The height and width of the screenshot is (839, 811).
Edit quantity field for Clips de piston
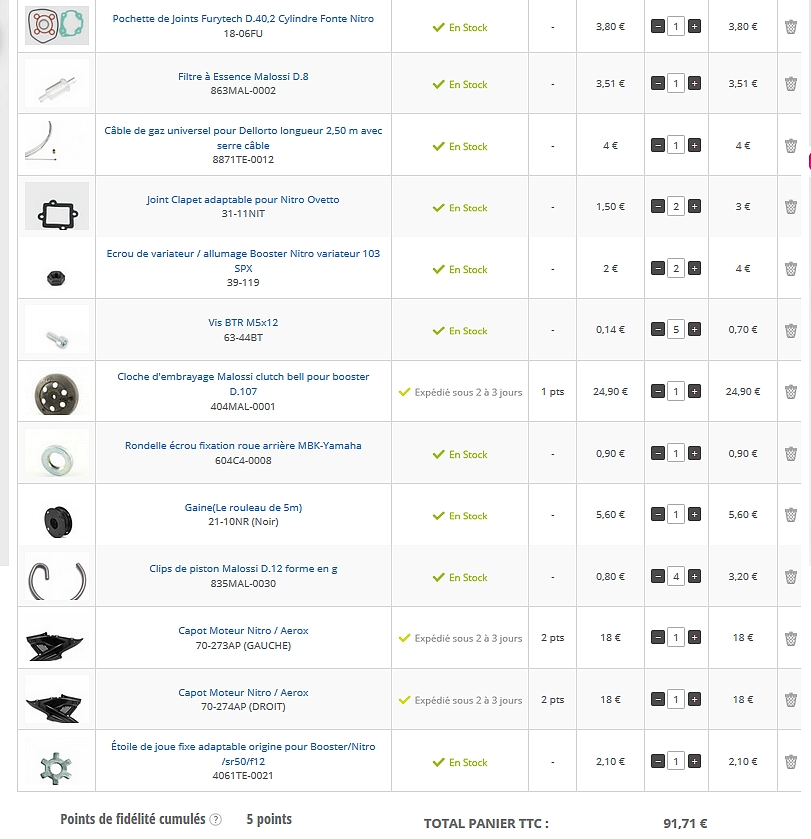pyautogui.click(x=676, y=576)
